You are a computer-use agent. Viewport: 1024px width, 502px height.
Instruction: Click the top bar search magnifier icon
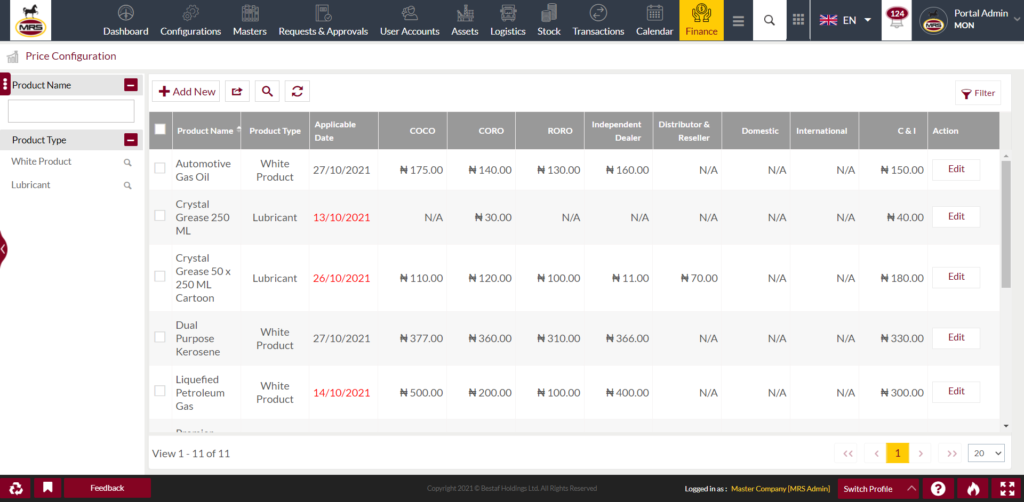click(x=769, y=20)
